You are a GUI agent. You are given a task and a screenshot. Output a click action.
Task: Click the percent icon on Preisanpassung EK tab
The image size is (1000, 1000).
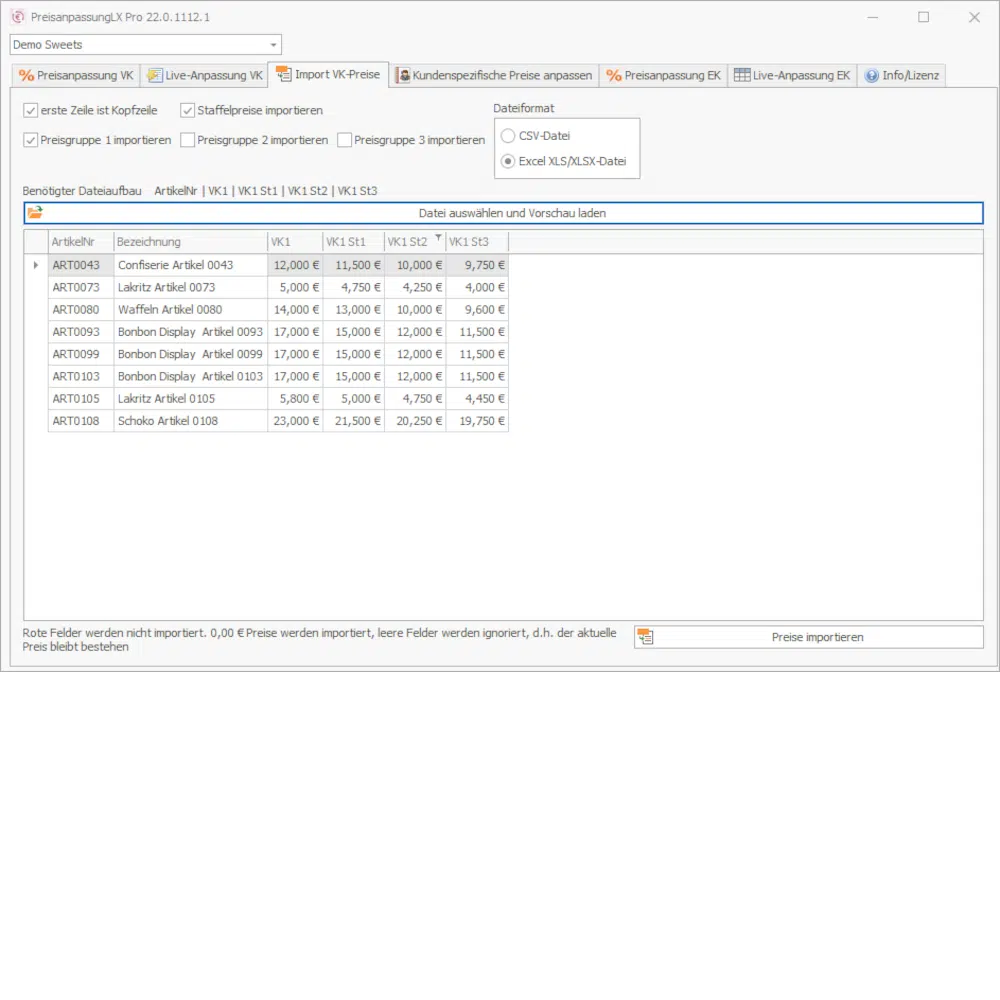[614, 76]
